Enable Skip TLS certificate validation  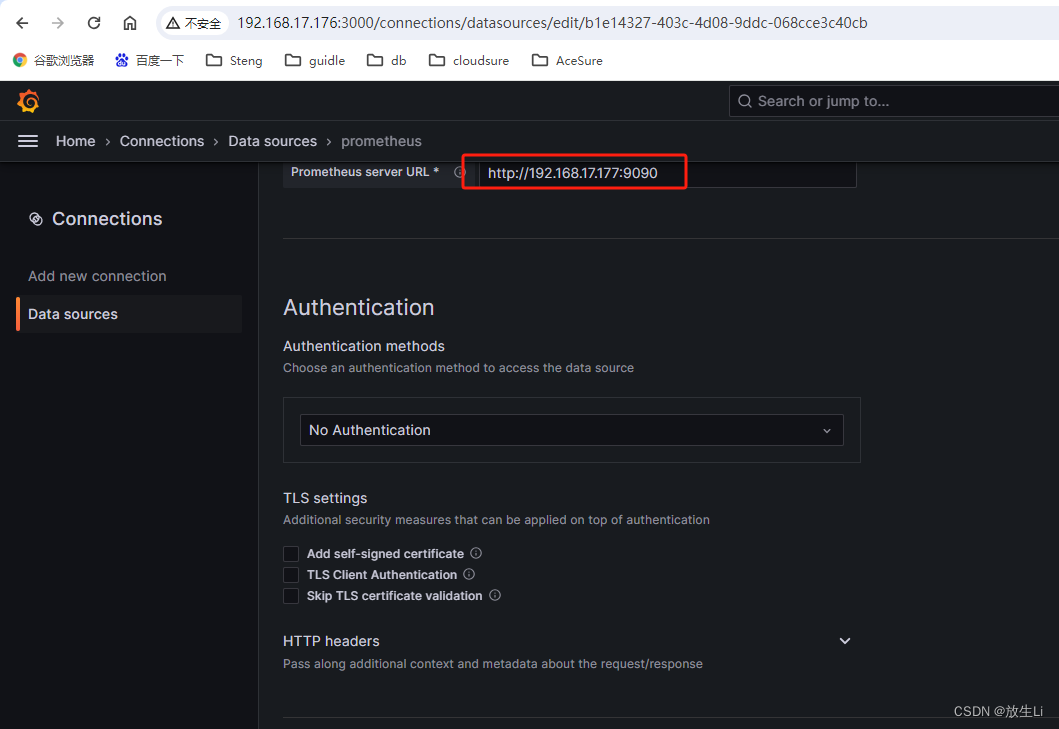coord(290,595)
